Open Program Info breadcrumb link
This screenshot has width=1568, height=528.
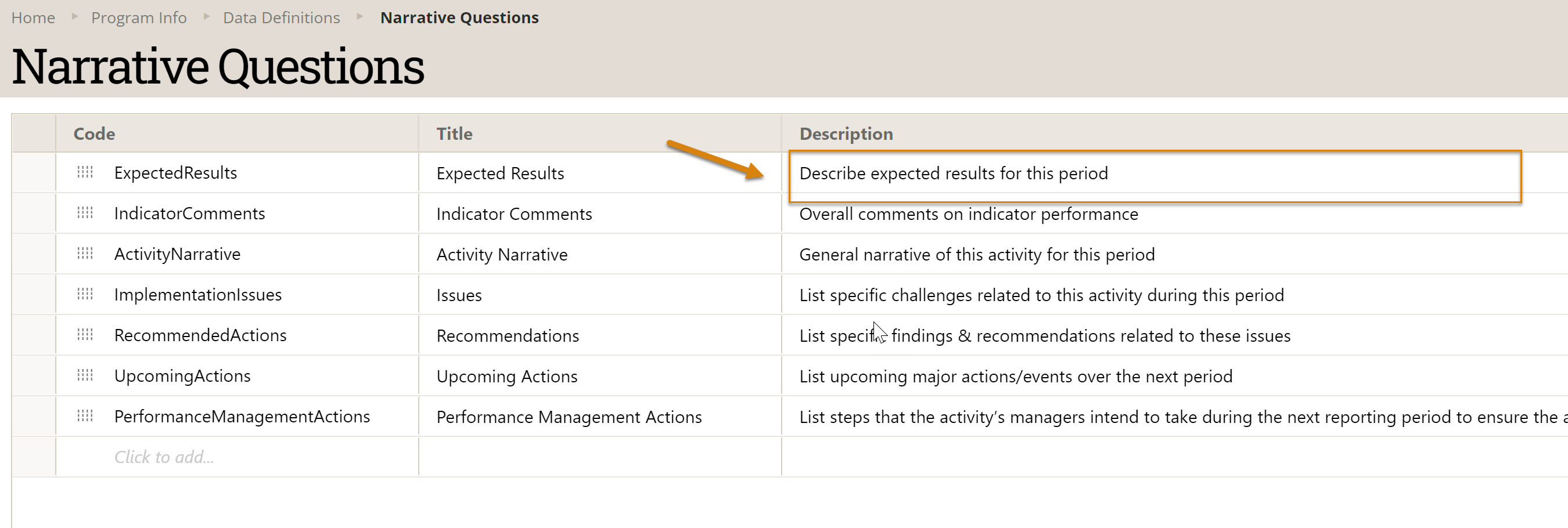pos(139,17)
